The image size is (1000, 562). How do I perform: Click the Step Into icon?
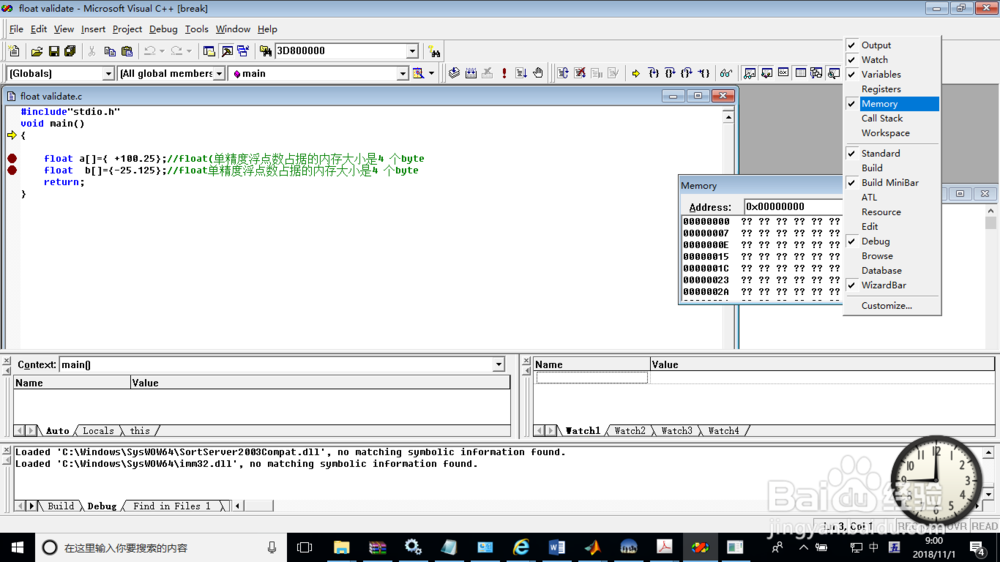[x=653, y=73]
